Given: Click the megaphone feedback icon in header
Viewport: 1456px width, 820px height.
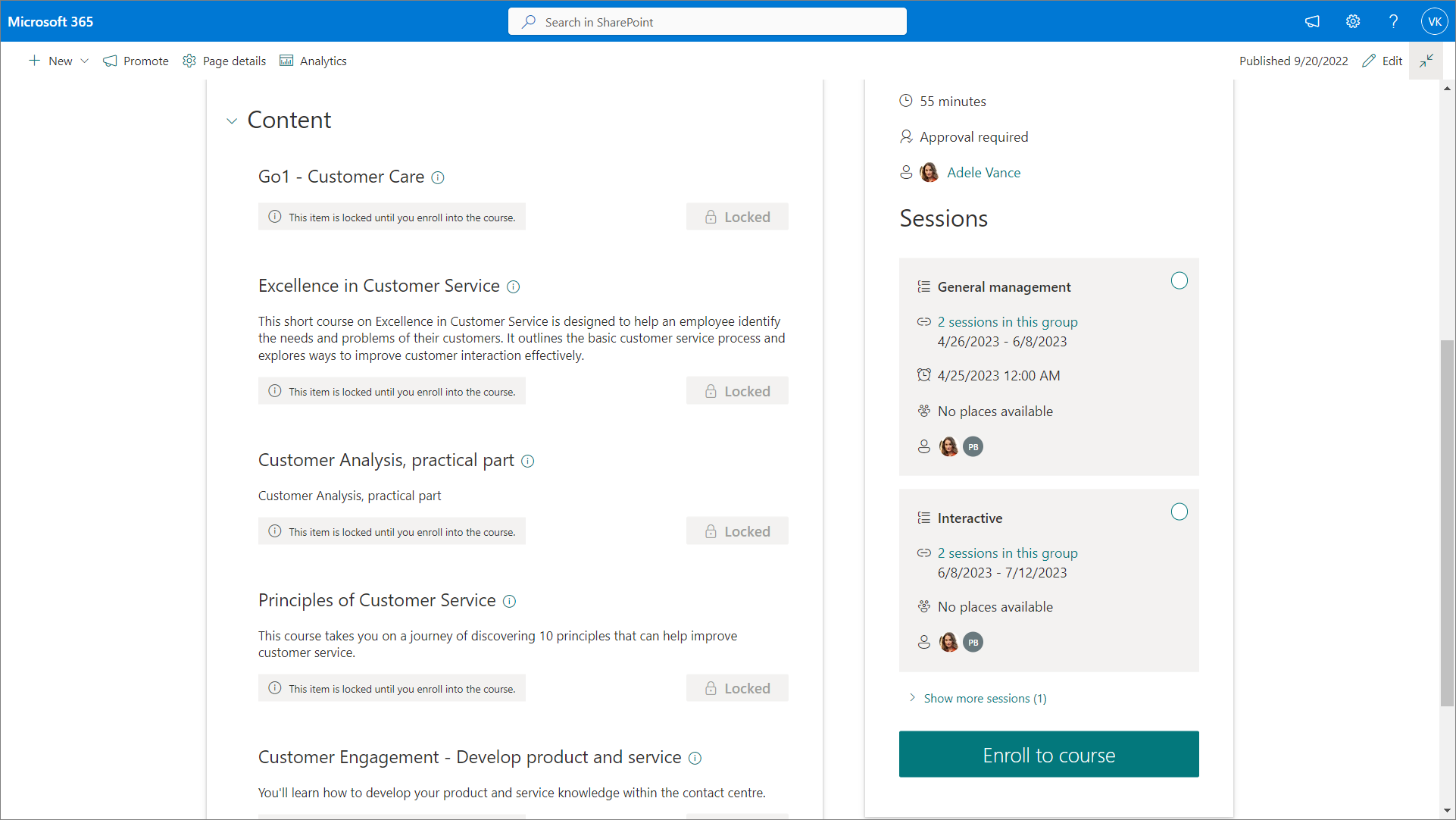Looking at the screenshot, I should [1312, 21].
